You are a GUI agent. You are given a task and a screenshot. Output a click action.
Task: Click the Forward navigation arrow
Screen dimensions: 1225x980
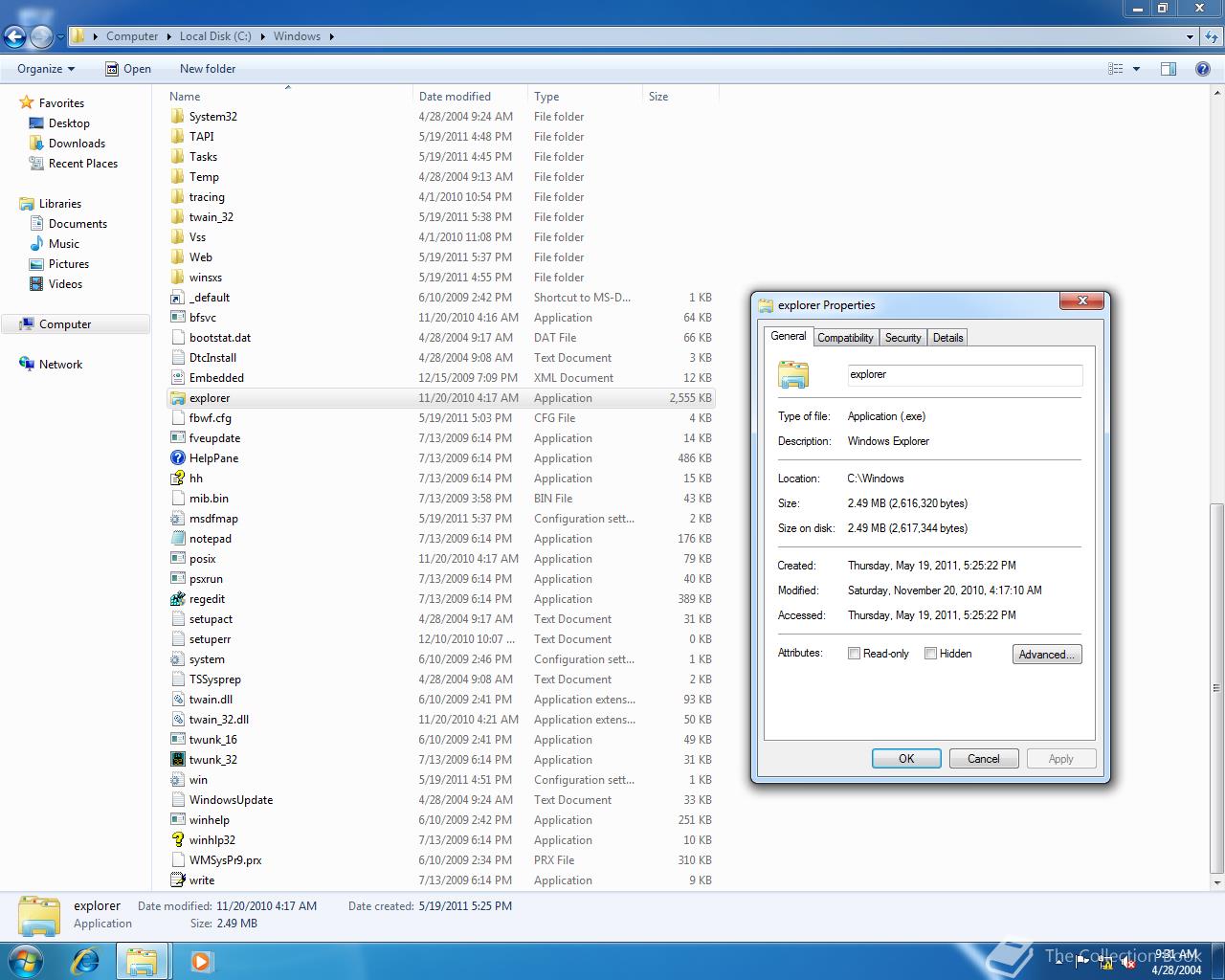click(41, 36)
